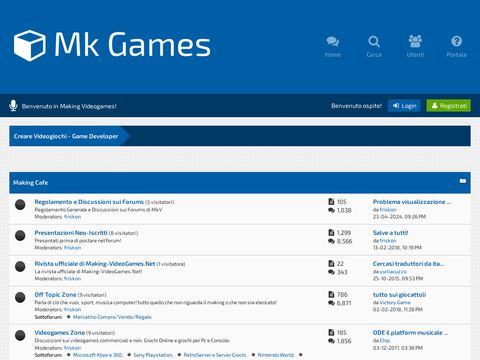480x360 pixels.
Task: Open the Portale question-mark icon
Action: click(456, 41)
